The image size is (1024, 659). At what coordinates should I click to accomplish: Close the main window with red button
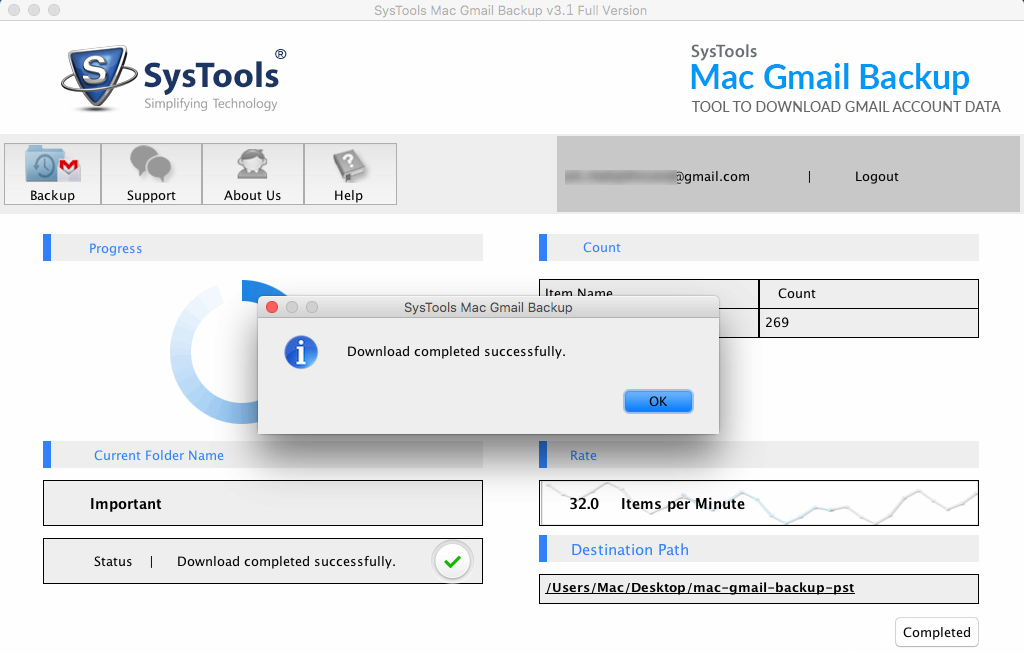pyautogui.click(x=14, y=10)
